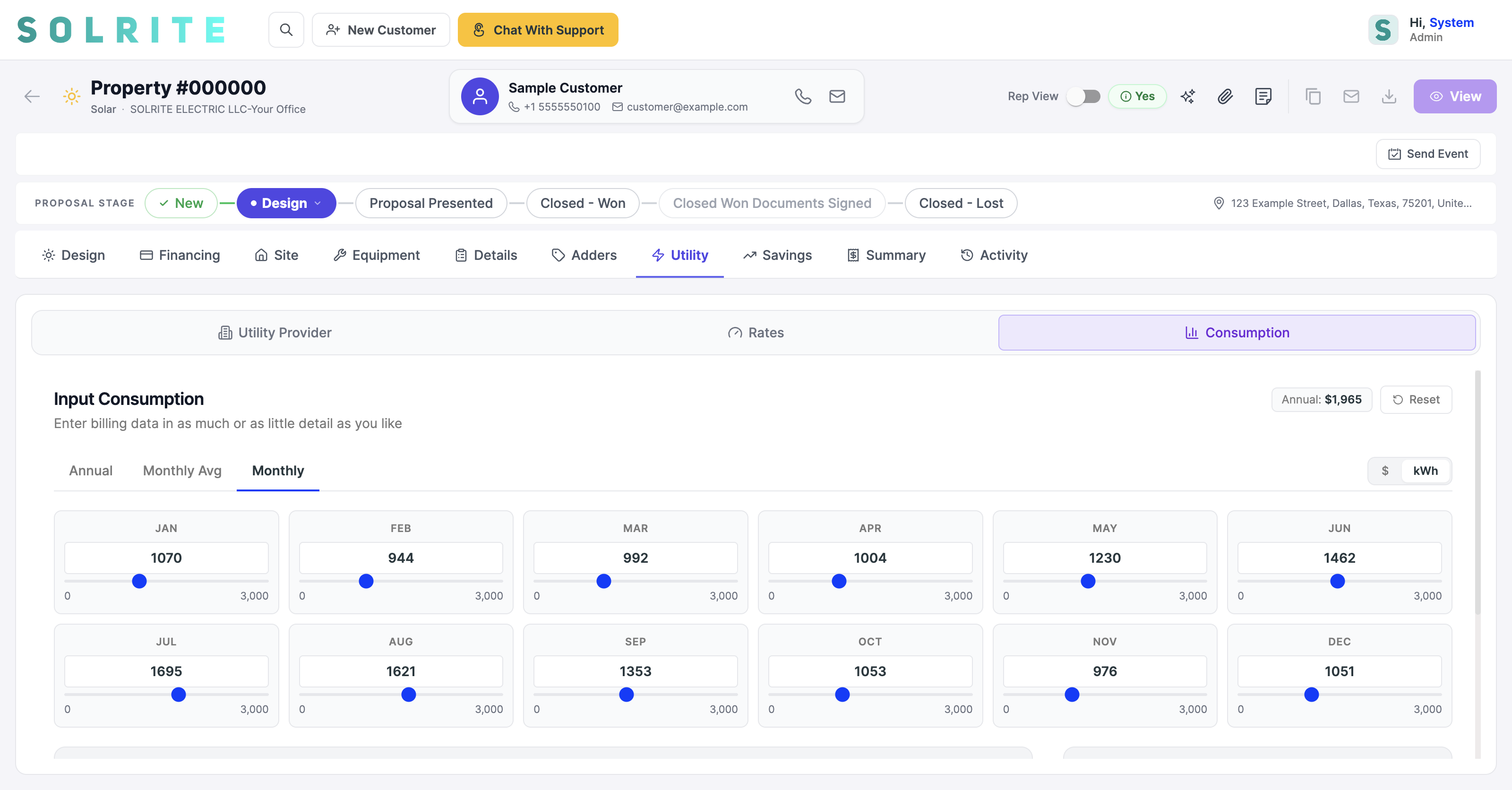Click the Annual: $1,965 badge

tap(1321, 400)
